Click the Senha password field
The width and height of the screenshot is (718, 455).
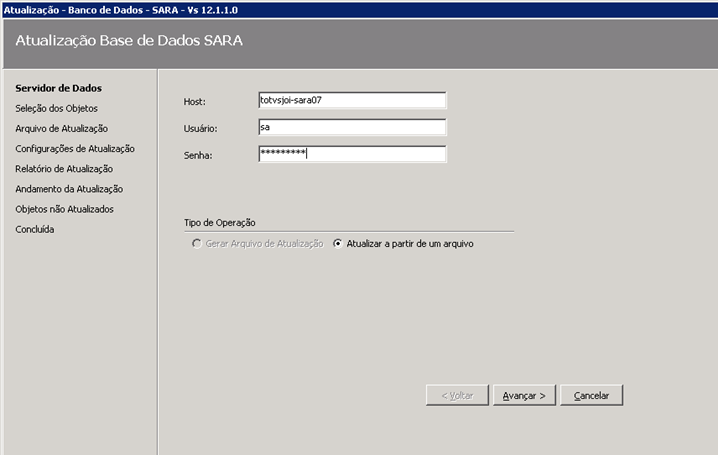point(352,154)
